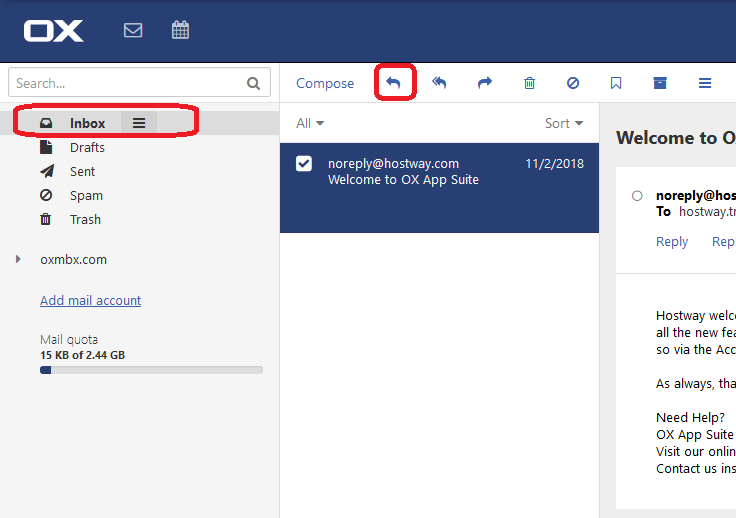Click the Reply arrow in toolbar

tap(393, 83)
